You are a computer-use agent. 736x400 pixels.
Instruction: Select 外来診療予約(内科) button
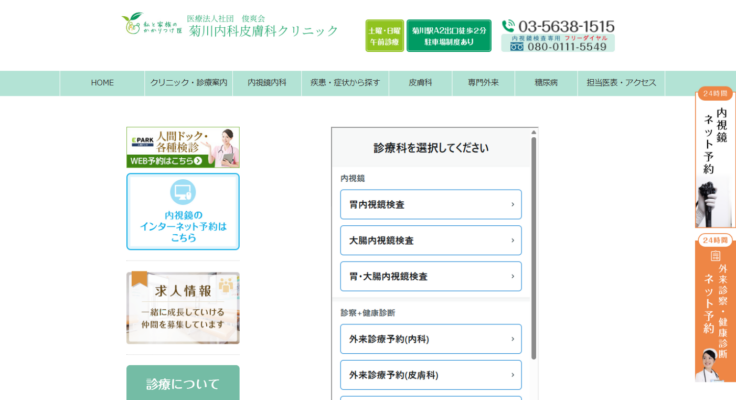coord(430,339)
